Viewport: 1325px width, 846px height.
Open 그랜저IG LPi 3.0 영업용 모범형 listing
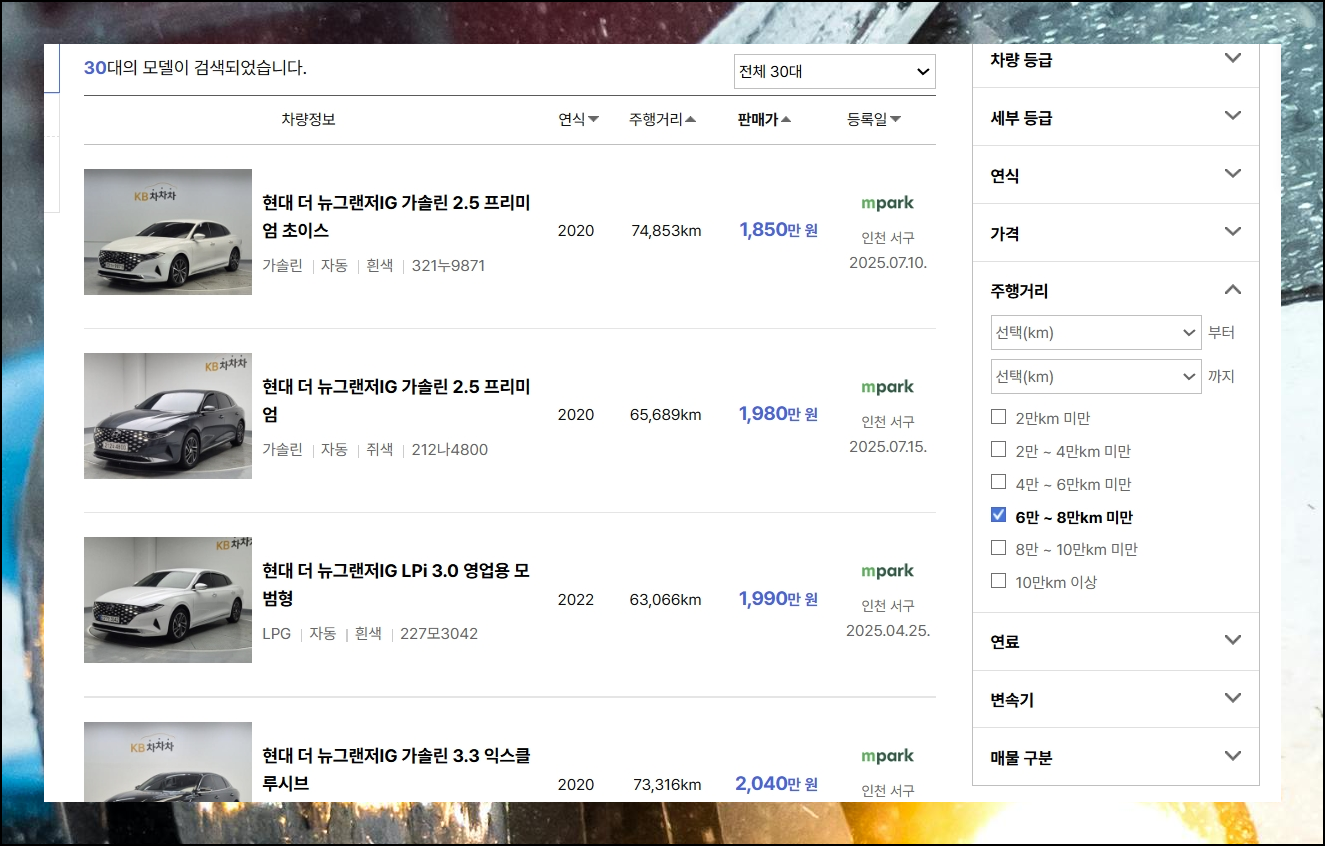(x=396, y=584)
